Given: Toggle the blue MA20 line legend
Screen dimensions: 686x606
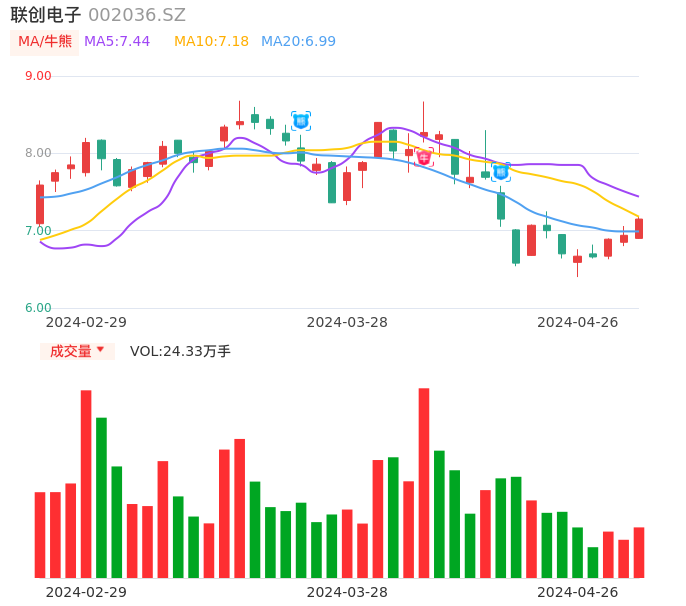Looking at the screenshot, I should [x=298, y=42].
